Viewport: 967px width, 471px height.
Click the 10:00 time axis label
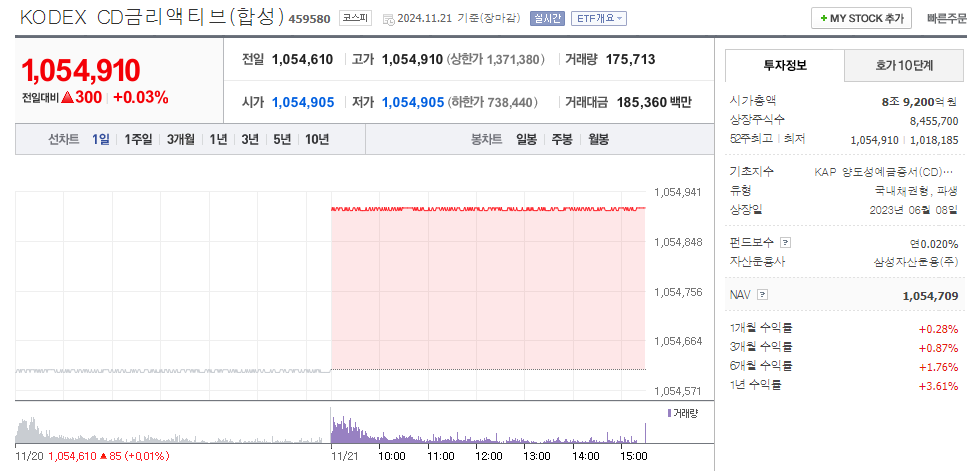point(392,456)
